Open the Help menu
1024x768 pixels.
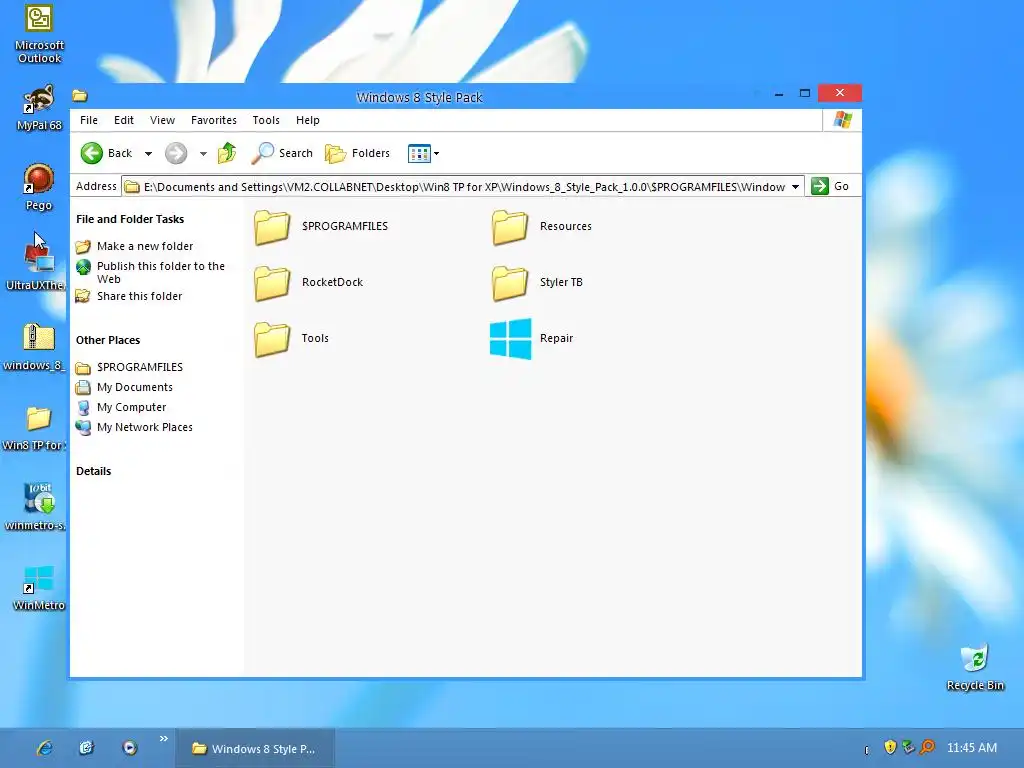point(308,120)
